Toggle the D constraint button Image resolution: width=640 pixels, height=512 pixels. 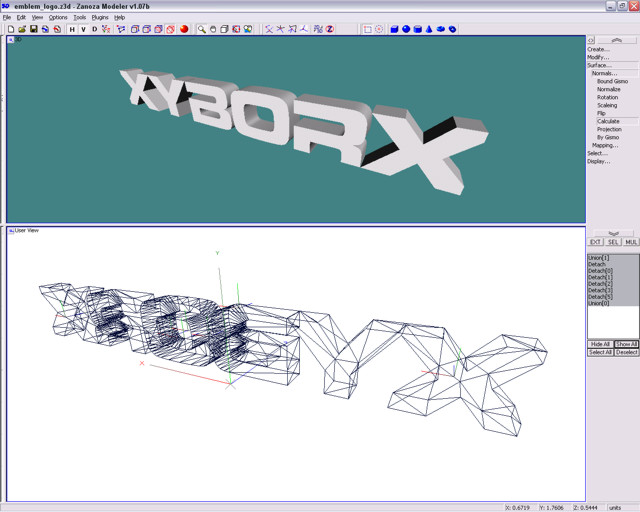(95, 29)
